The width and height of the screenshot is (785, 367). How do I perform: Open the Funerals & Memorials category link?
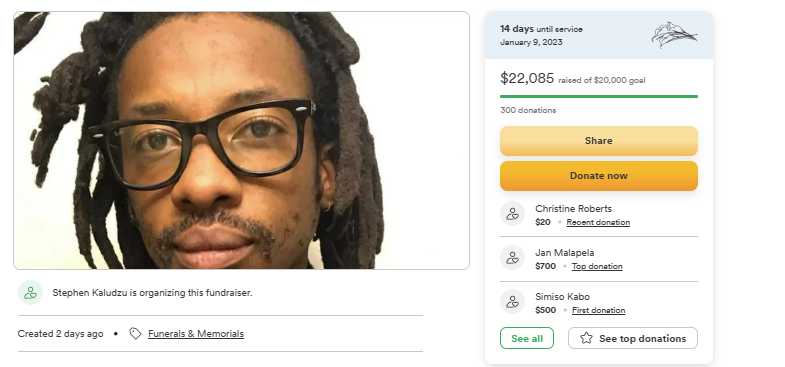[196, 333]
